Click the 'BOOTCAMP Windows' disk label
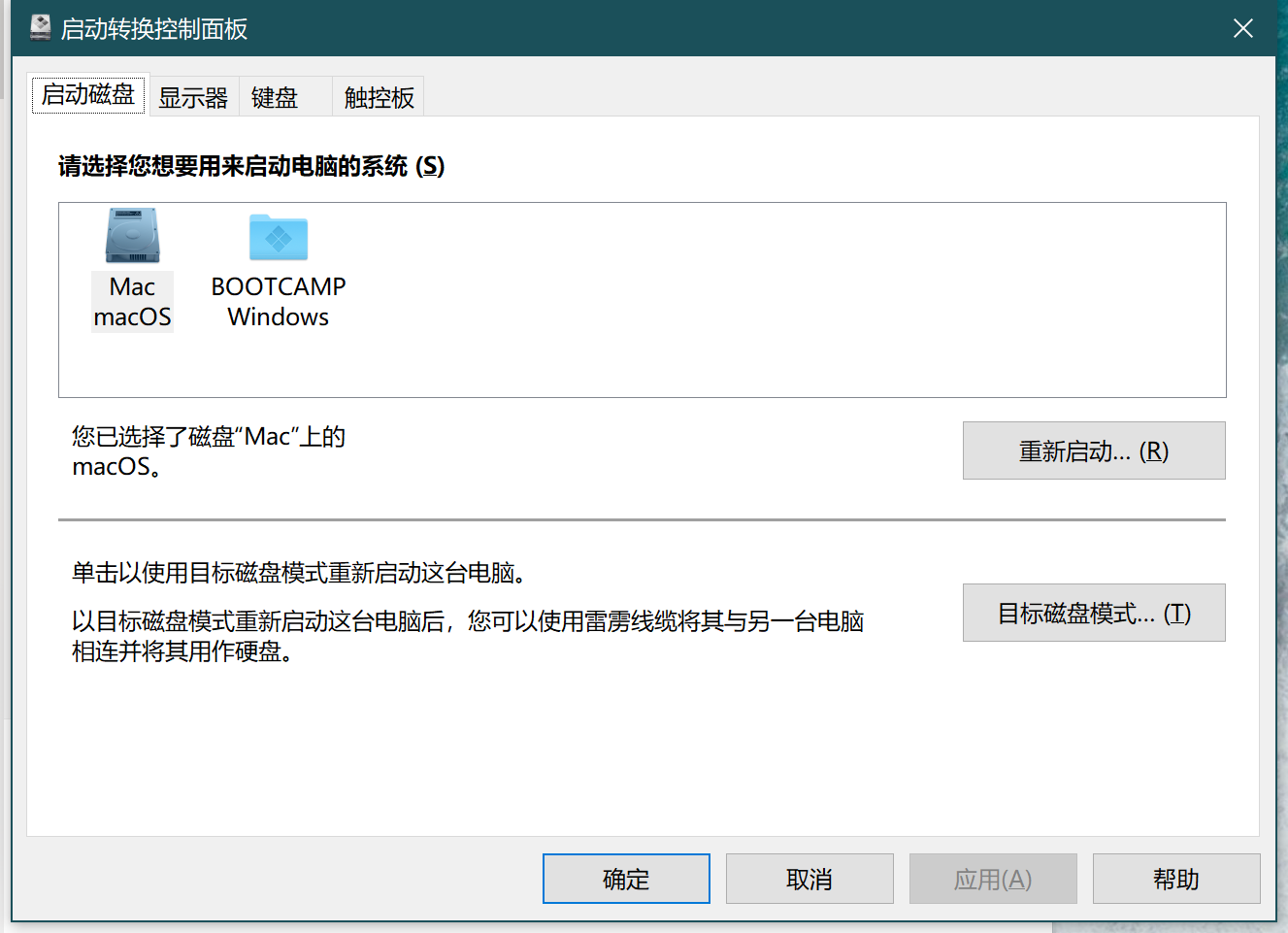1288x933 pixels. pyautogui.click(x=279, y=302)
